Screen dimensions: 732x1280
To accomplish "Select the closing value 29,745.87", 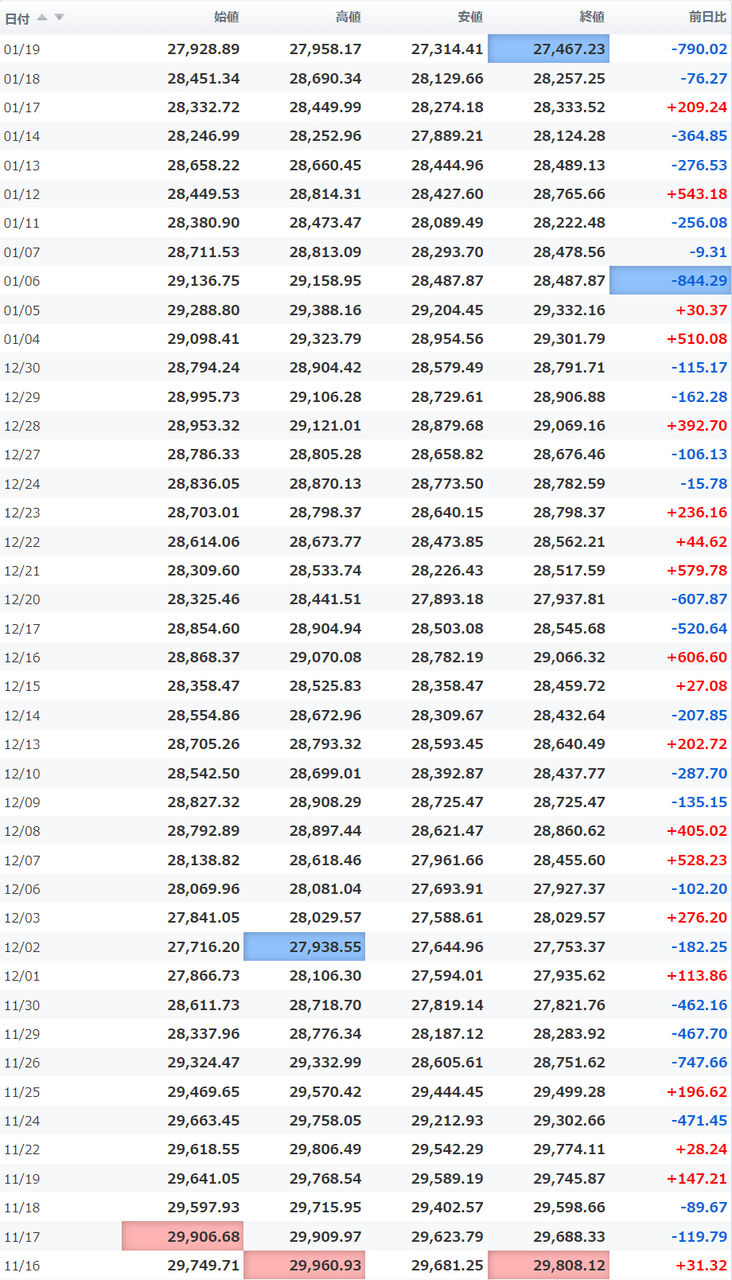I will tap(569, 1179).
